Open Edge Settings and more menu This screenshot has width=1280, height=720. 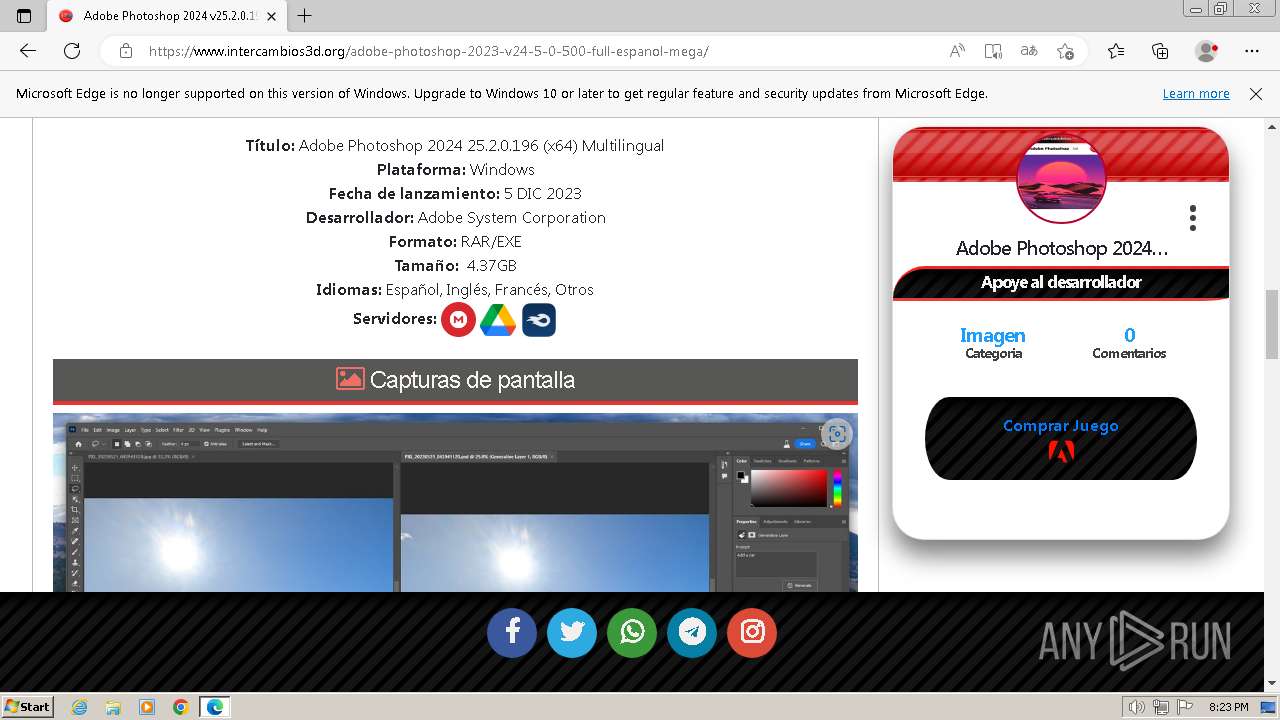pyautogui.click(x=1252, y=51)
